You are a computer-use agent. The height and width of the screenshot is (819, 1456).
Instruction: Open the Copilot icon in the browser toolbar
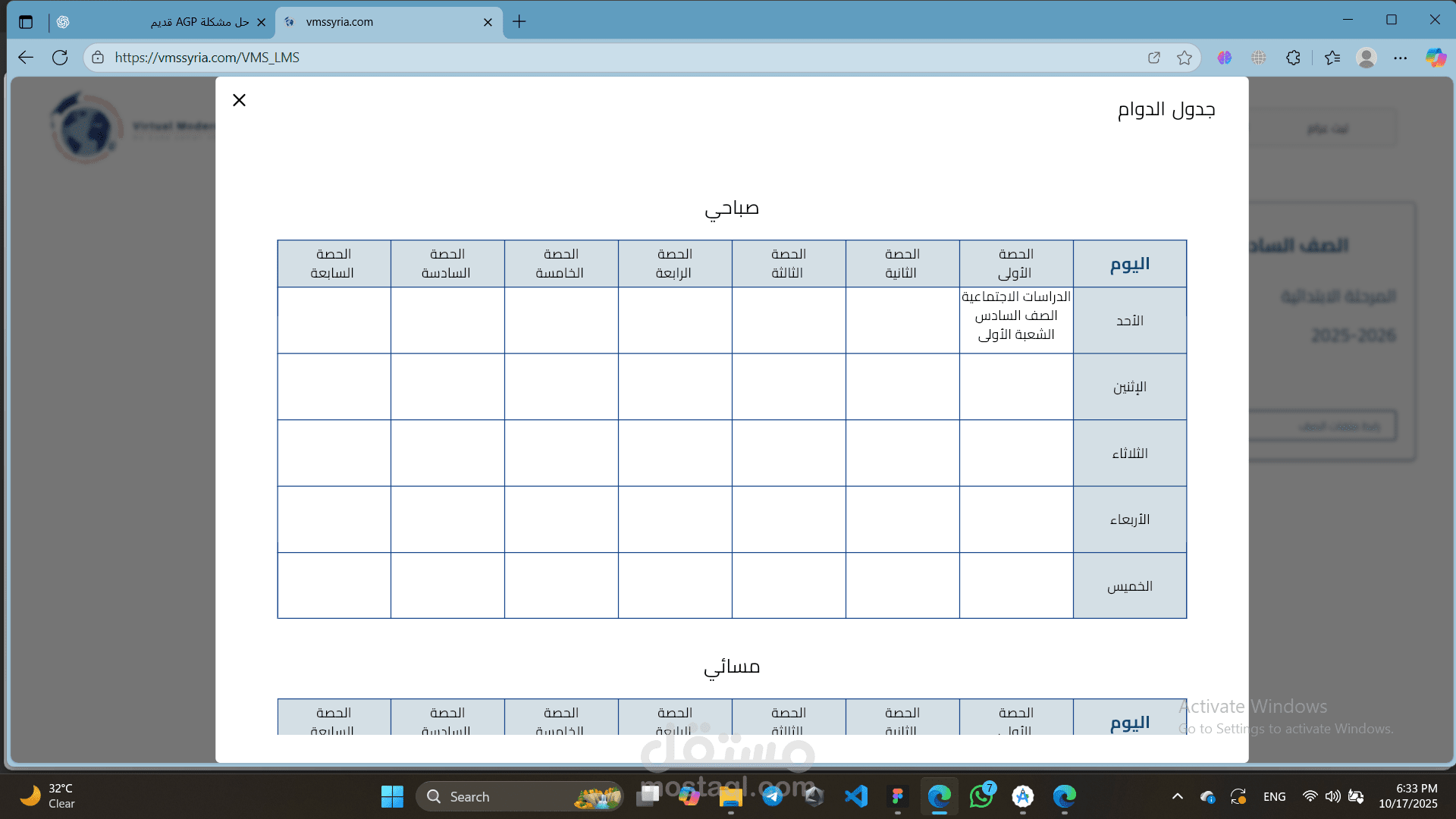click(x=1435, y=58)
